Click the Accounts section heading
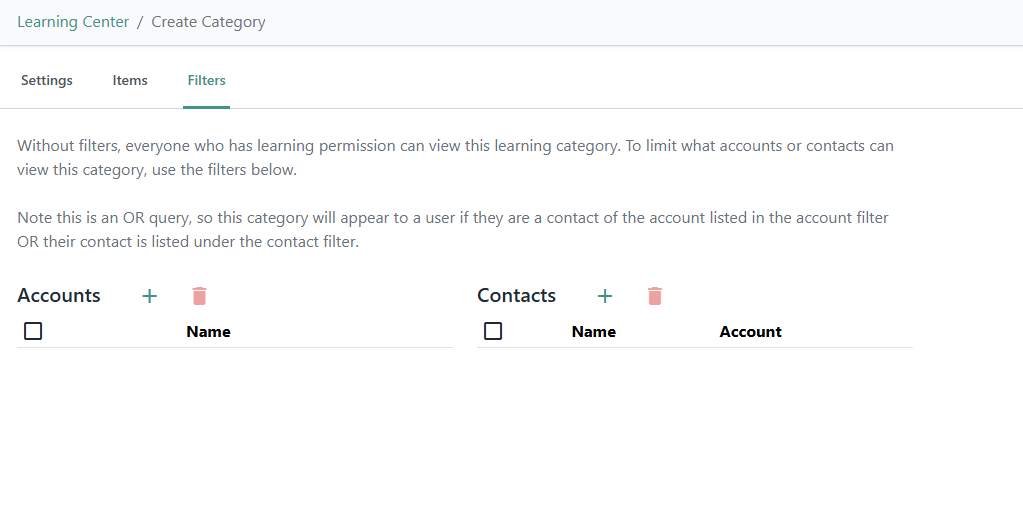Image resolution: width=1023 pixels, height=511 pixels. click(x=59, y=296)
